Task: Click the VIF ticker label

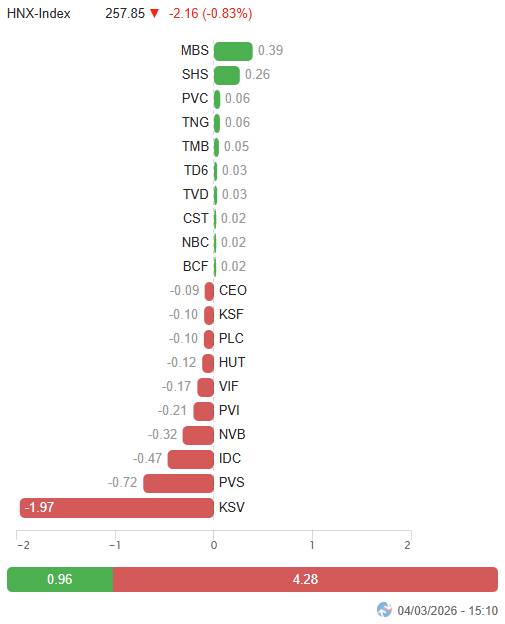Action: (229, 386)
